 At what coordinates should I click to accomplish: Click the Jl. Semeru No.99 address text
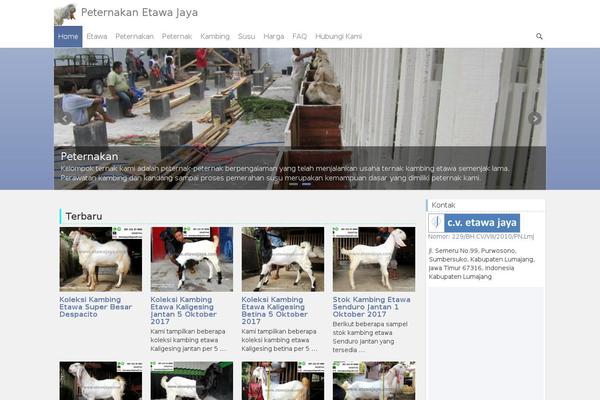coord(482,264)
